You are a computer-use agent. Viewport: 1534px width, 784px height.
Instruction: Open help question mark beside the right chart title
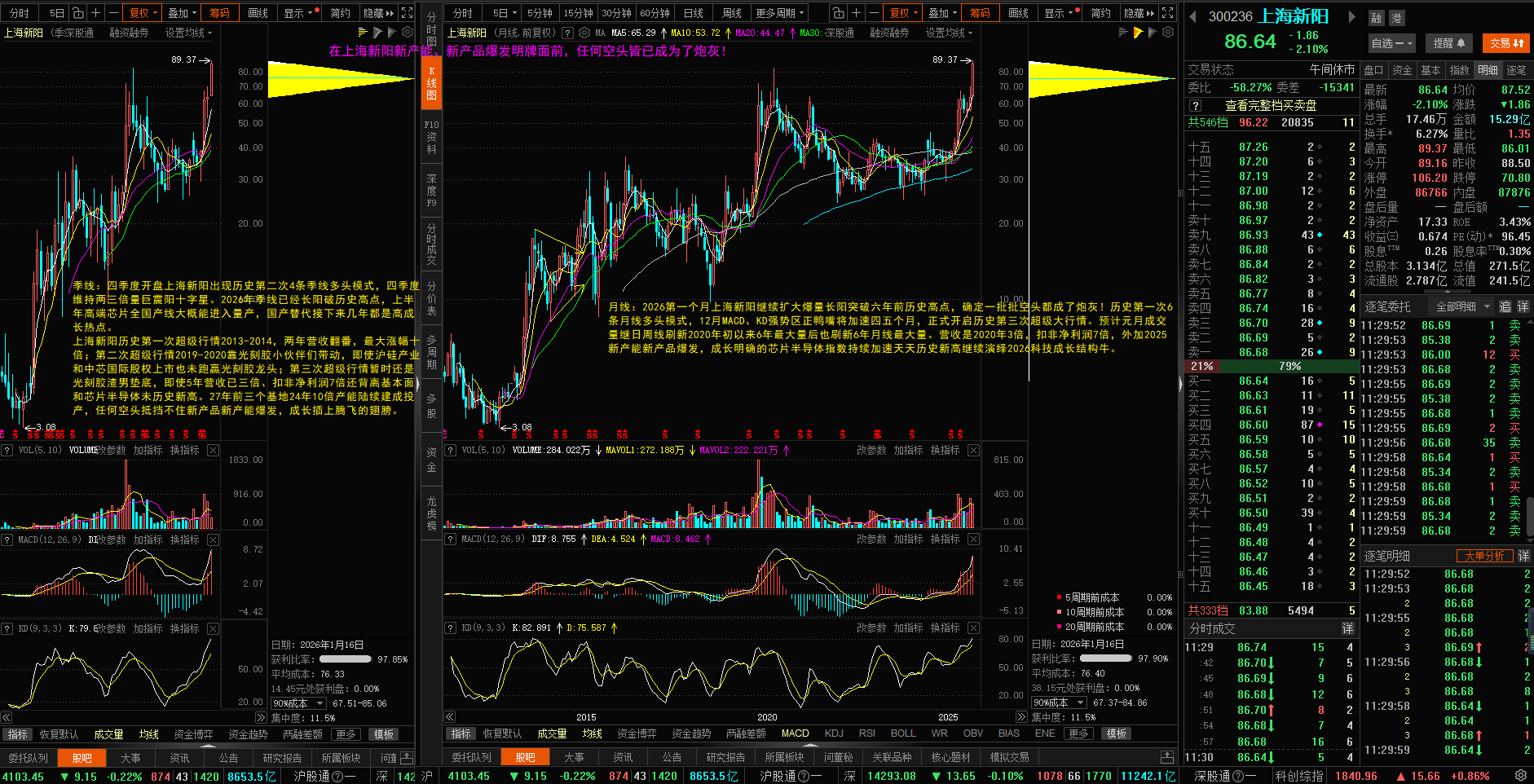(566, 33)
